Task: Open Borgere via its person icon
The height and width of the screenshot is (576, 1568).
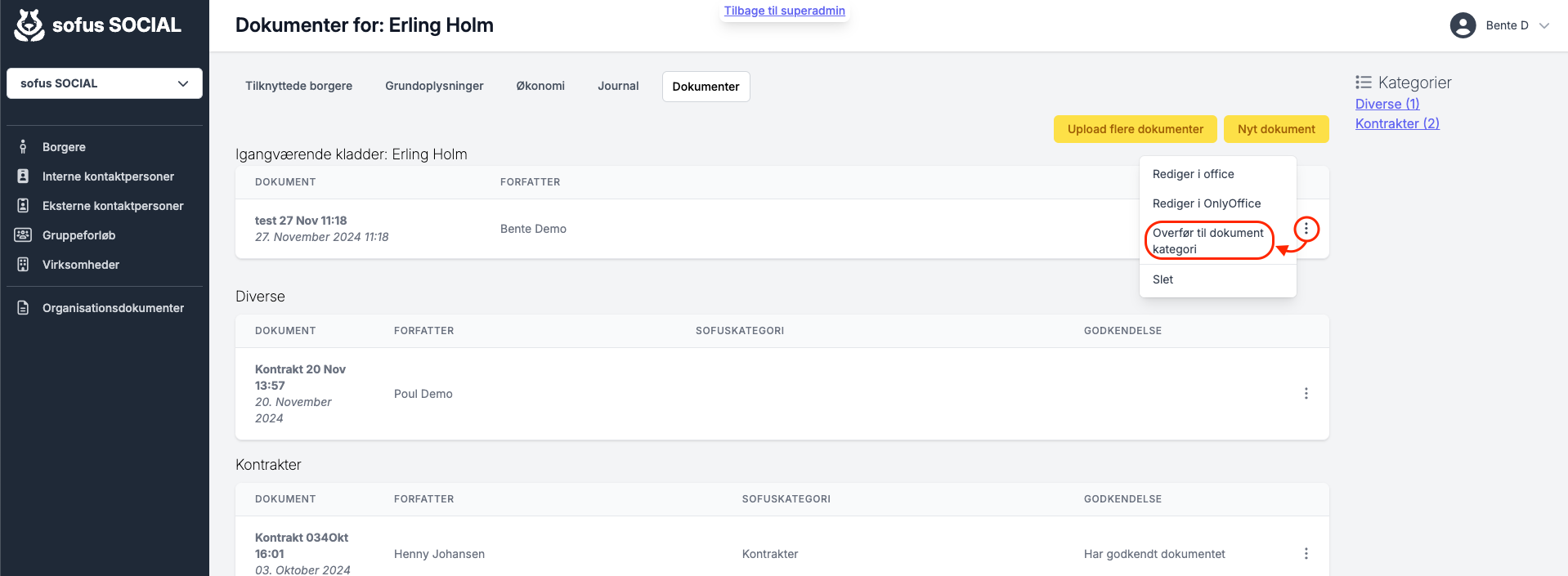Action: [x=23, y=147]
